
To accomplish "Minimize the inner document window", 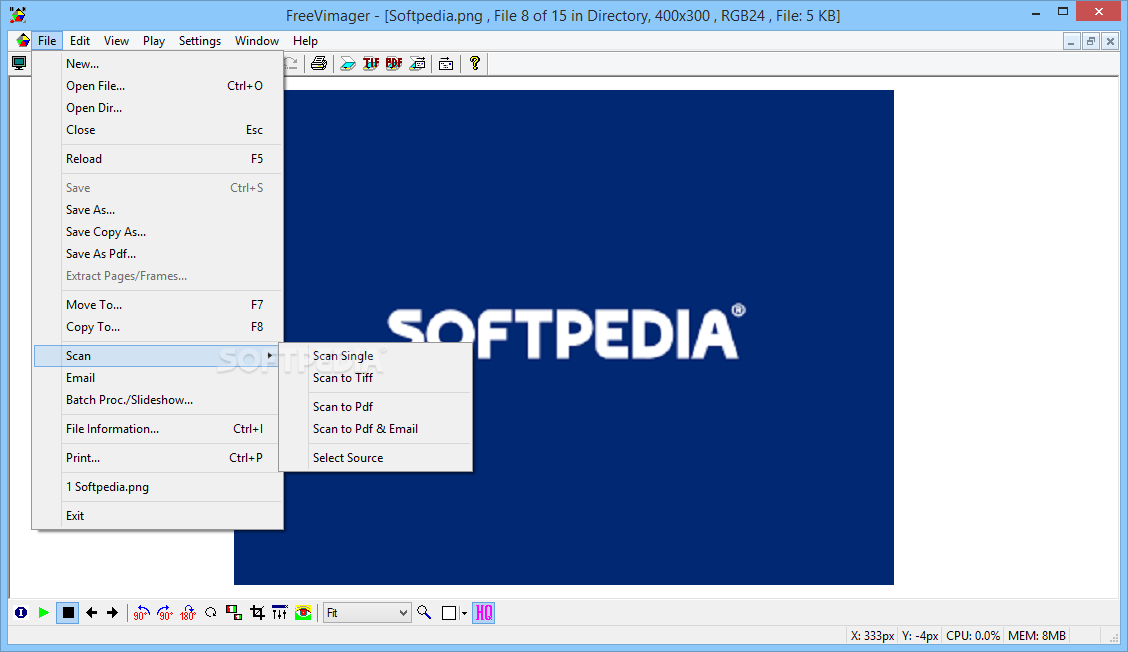I will (x=1071, y=42).
